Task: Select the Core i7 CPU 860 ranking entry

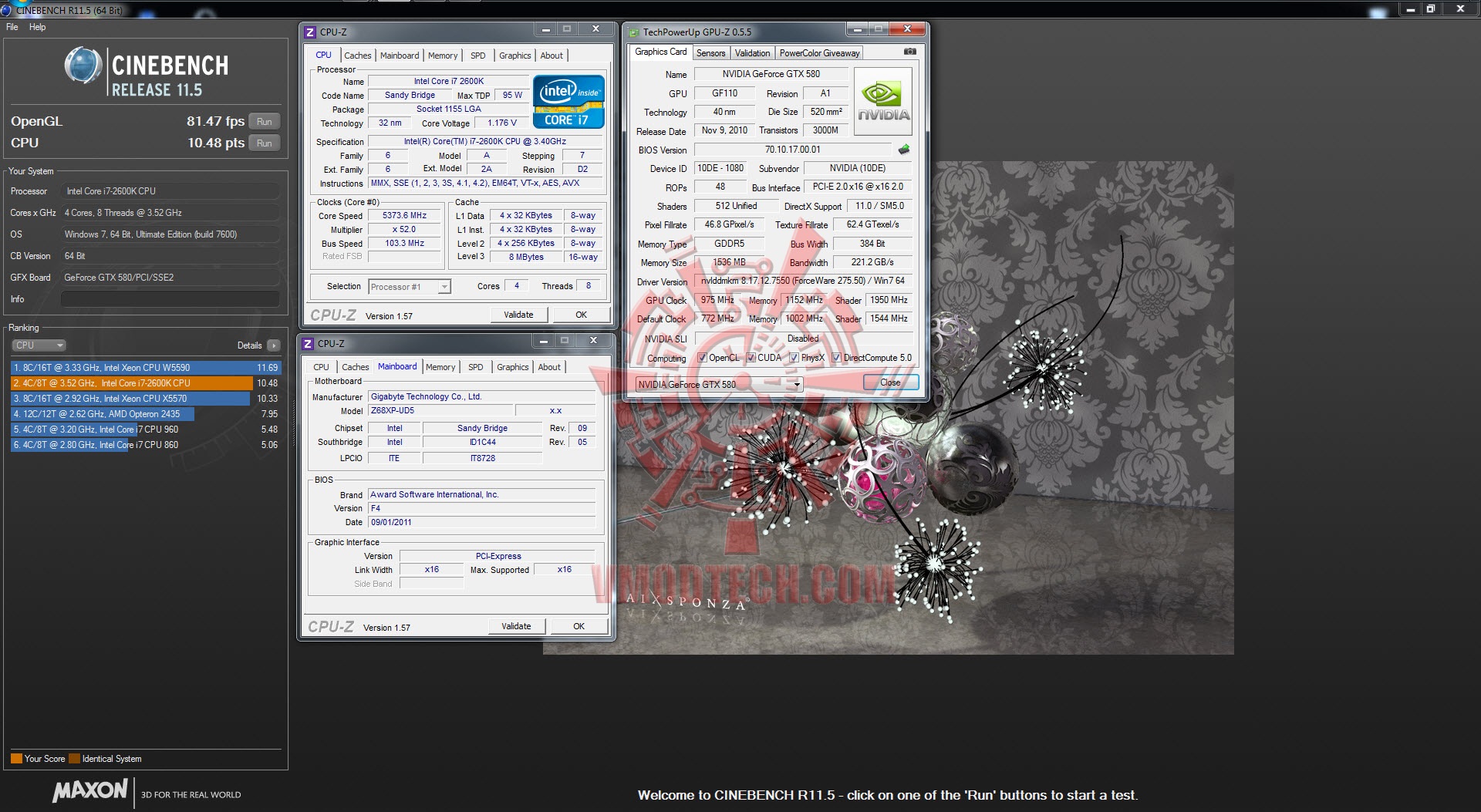Action: point(145,445)
